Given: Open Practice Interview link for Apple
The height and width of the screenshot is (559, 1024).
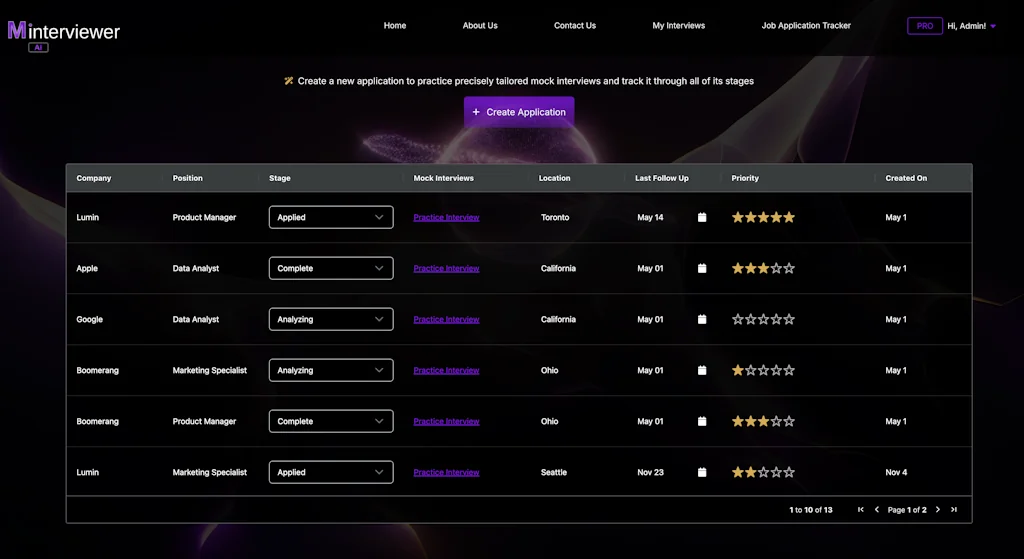Looking at the screenshot, I should click(446, 268).
